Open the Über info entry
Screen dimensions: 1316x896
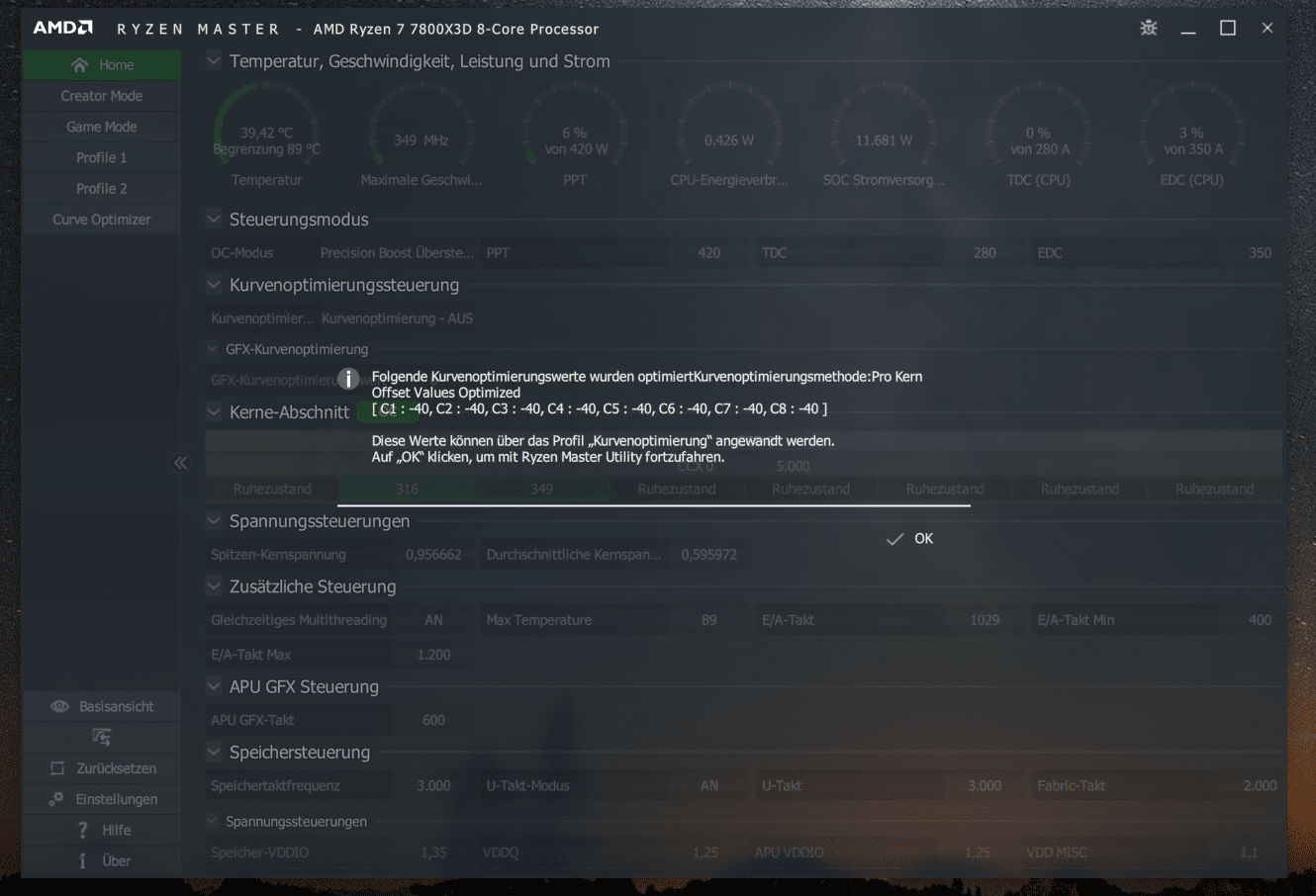tap(102, 860)
